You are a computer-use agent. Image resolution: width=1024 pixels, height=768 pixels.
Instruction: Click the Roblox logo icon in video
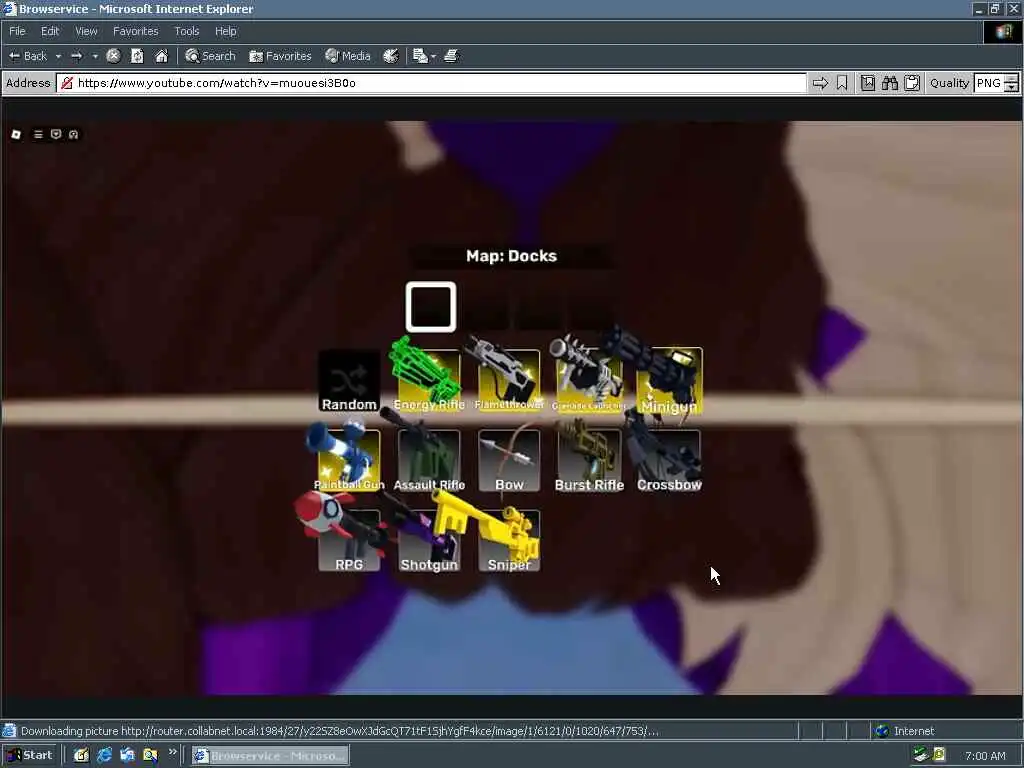click(x=16, y=135)
